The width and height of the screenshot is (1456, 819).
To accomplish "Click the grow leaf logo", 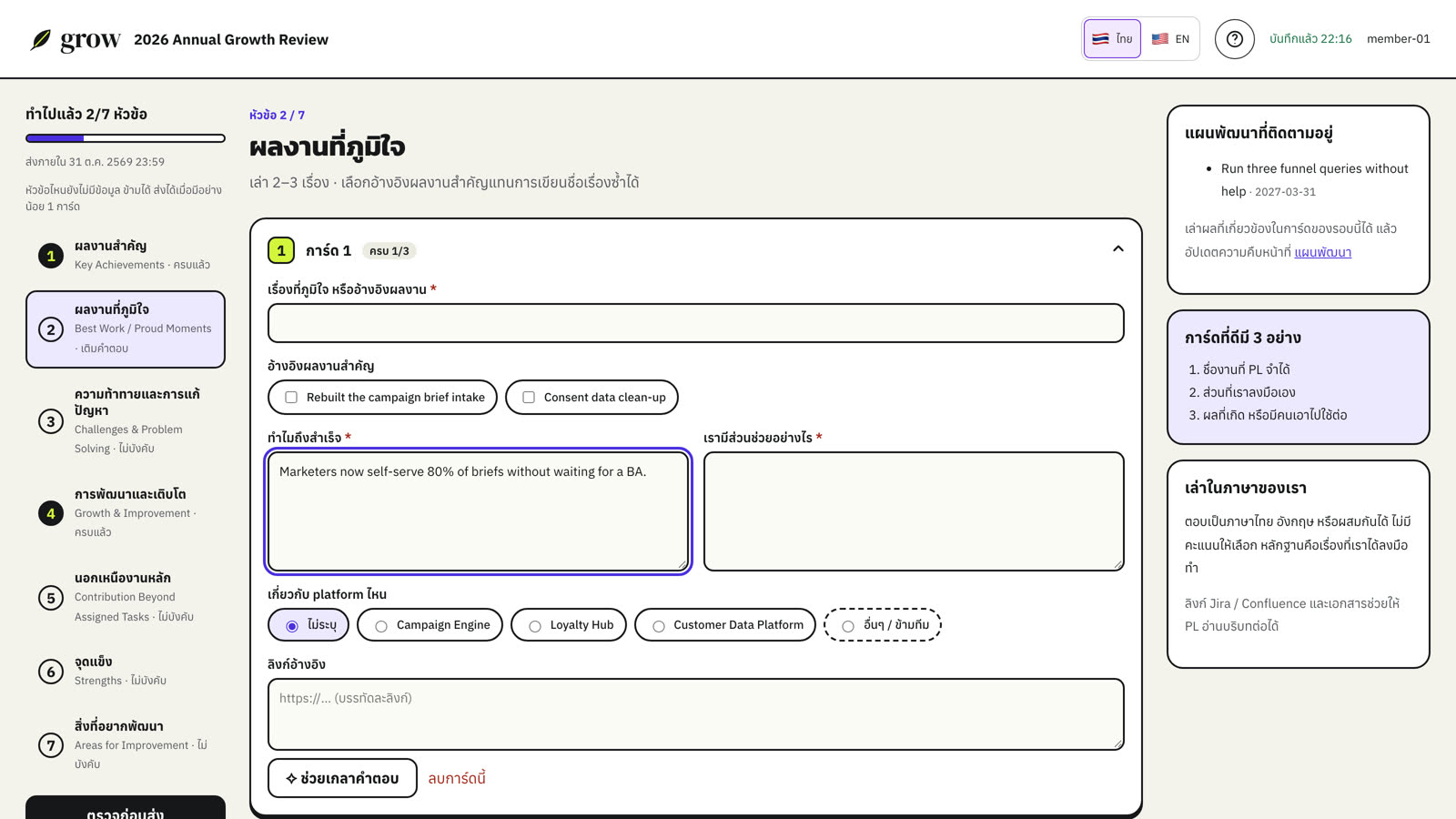I will click(41, 39).
